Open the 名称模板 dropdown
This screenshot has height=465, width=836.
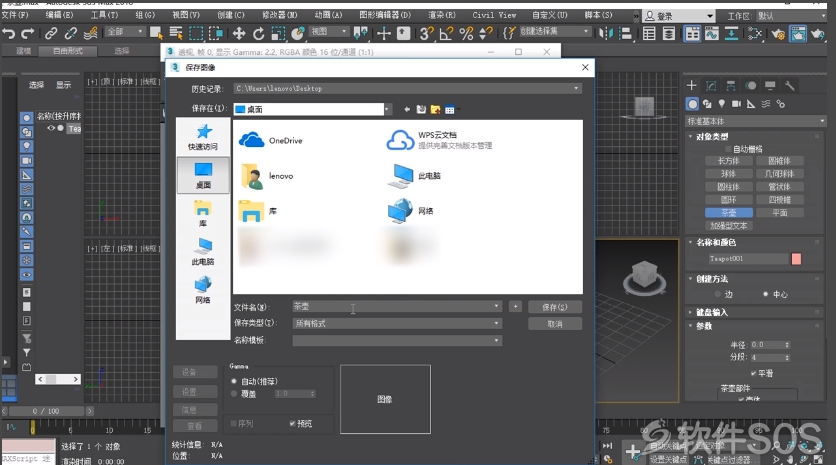(x=496, y=340)
